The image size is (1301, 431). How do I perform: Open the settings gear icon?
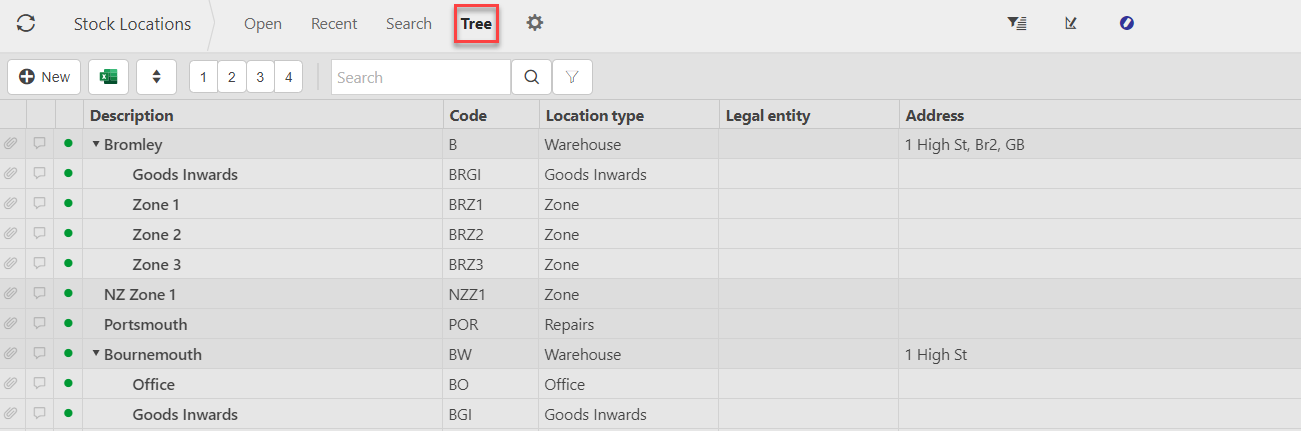pyautogui.click(x=535, y=23)
